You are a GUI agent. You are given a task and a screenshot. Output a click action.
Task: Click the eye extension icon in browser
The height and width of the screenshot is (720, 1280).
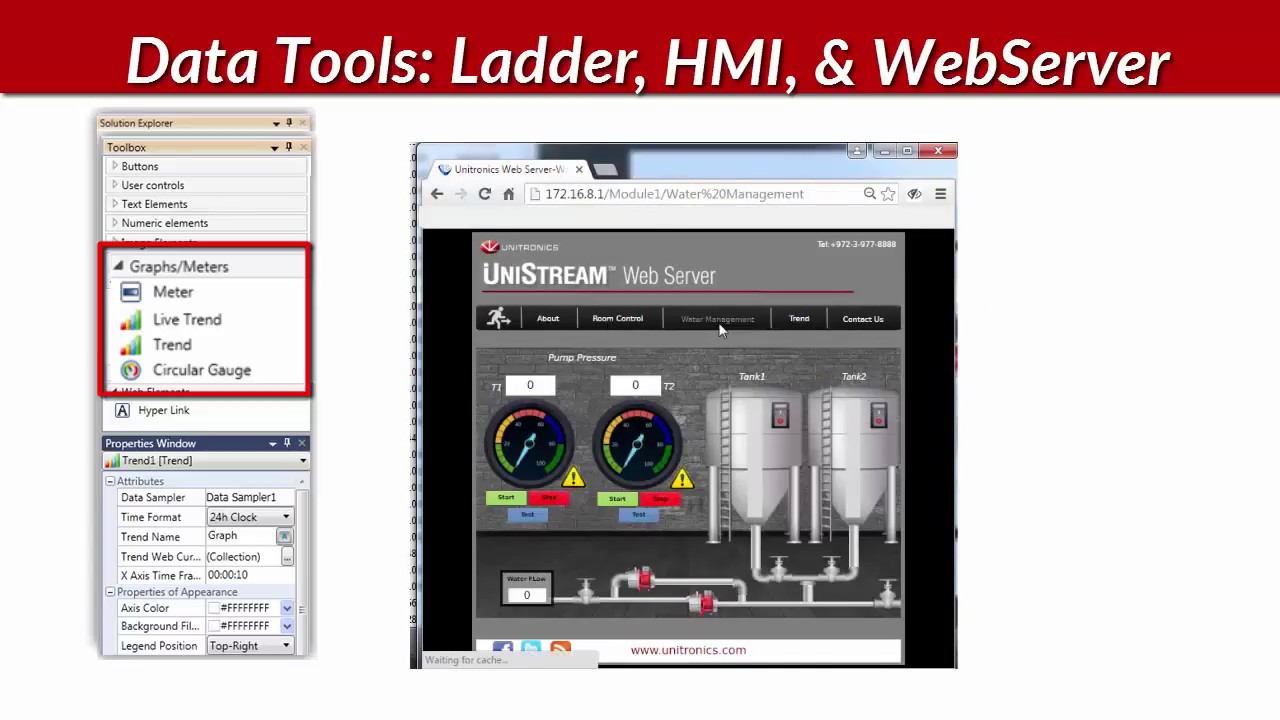point(914,194)
